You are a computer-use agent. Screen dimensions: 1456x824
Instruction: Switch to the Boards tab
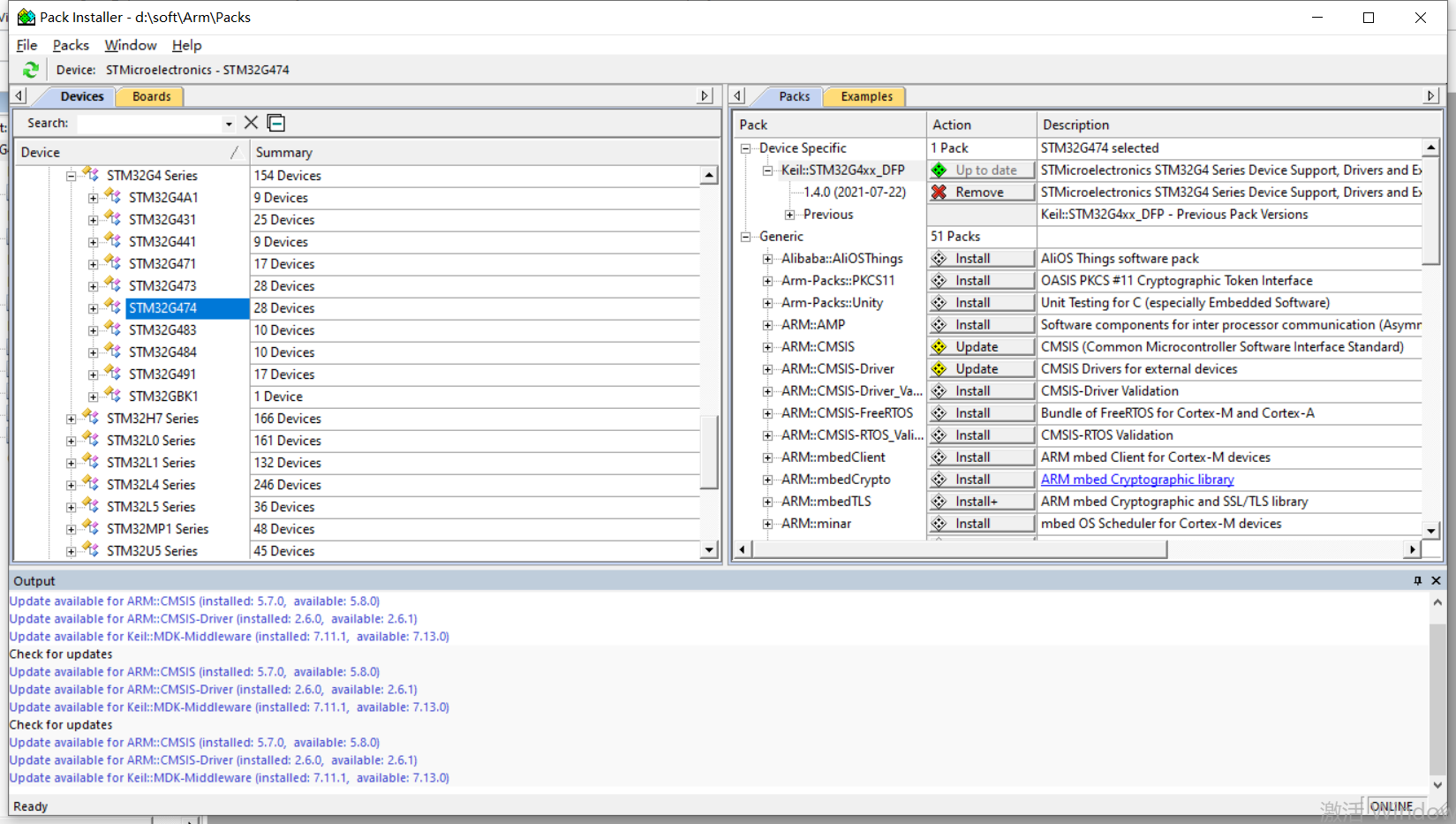151,96
